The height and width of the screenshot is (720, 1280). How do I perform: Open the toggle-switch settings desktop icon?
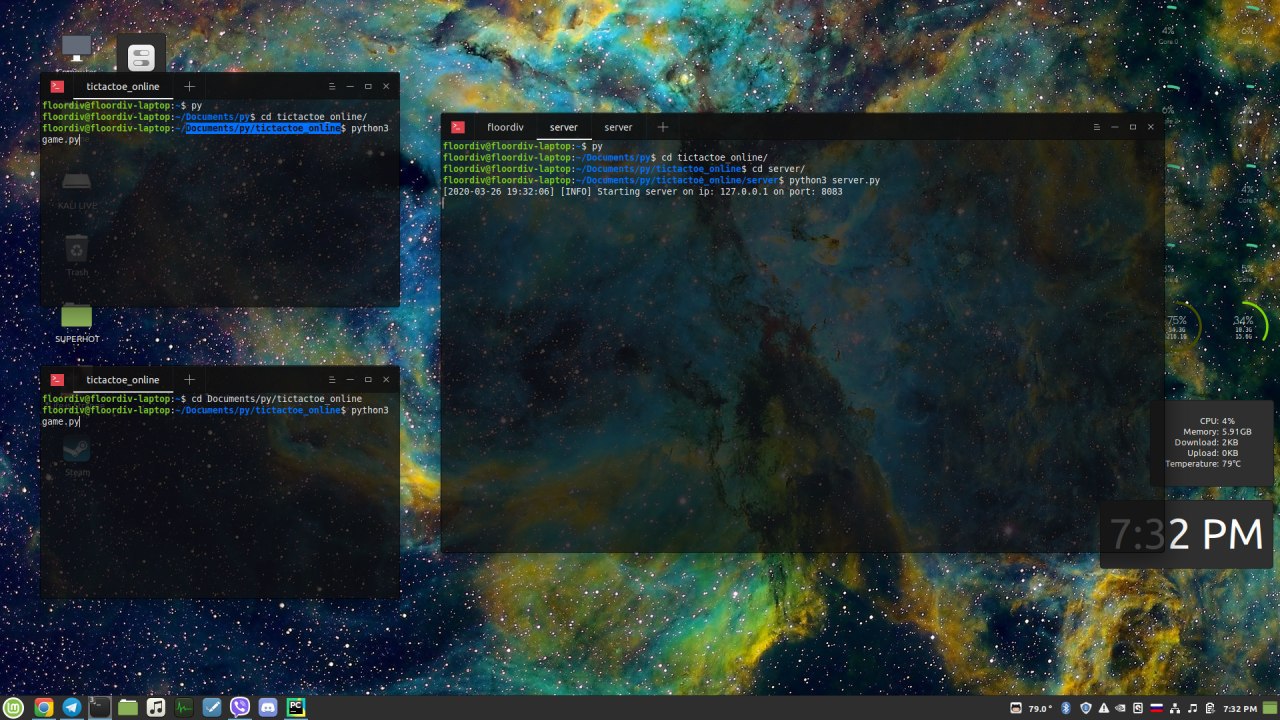point(141,56)
